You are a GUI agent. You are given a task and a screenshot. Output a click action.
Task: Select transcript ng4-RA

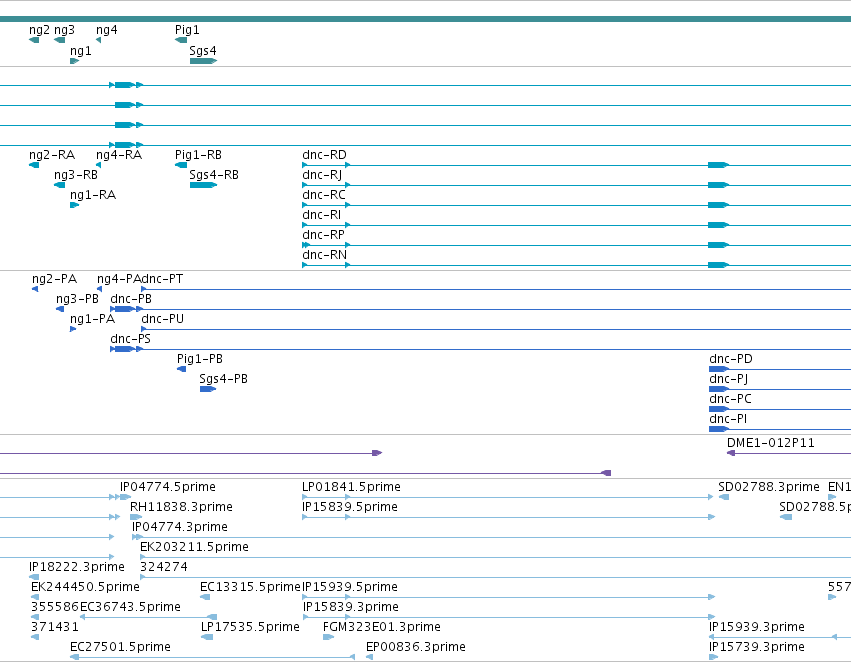(119, 155)
